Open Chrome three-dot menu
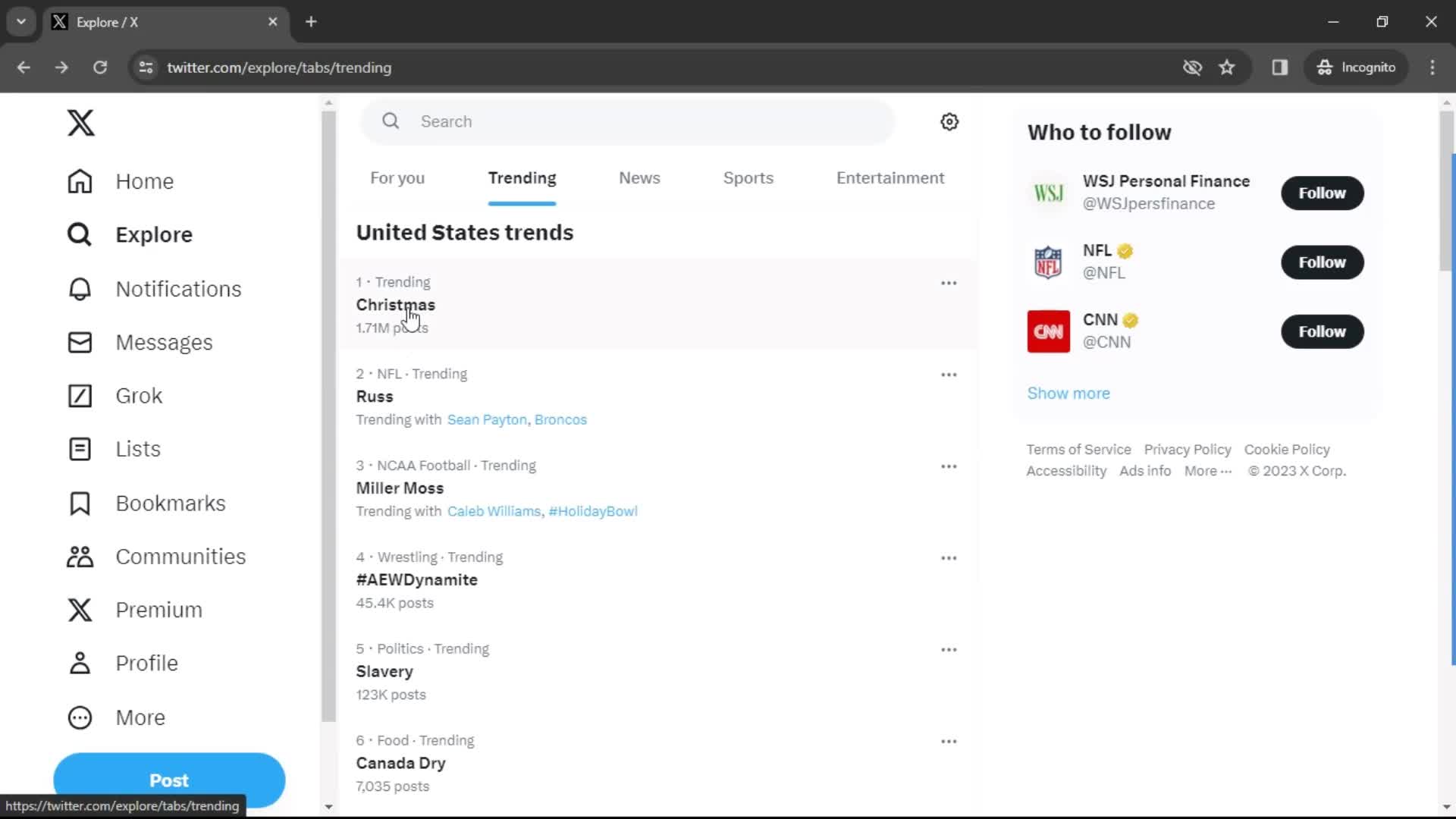 (x=1432, y=67)
